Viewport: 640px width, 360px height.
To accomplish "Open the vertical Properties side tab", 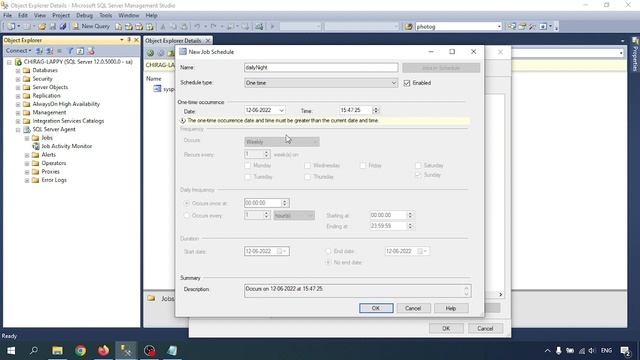I will coord(635,55).
